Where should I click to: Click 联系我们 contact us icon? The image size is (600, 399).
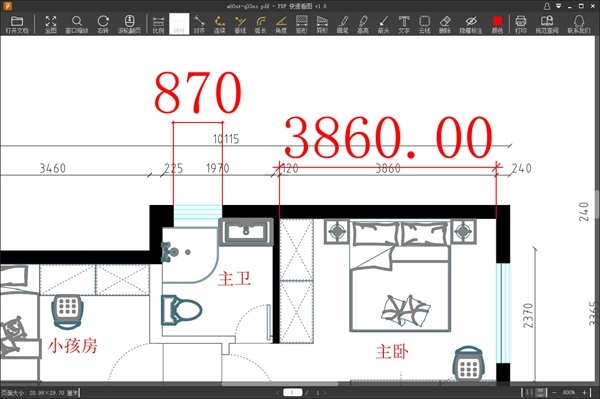(579, 24)
